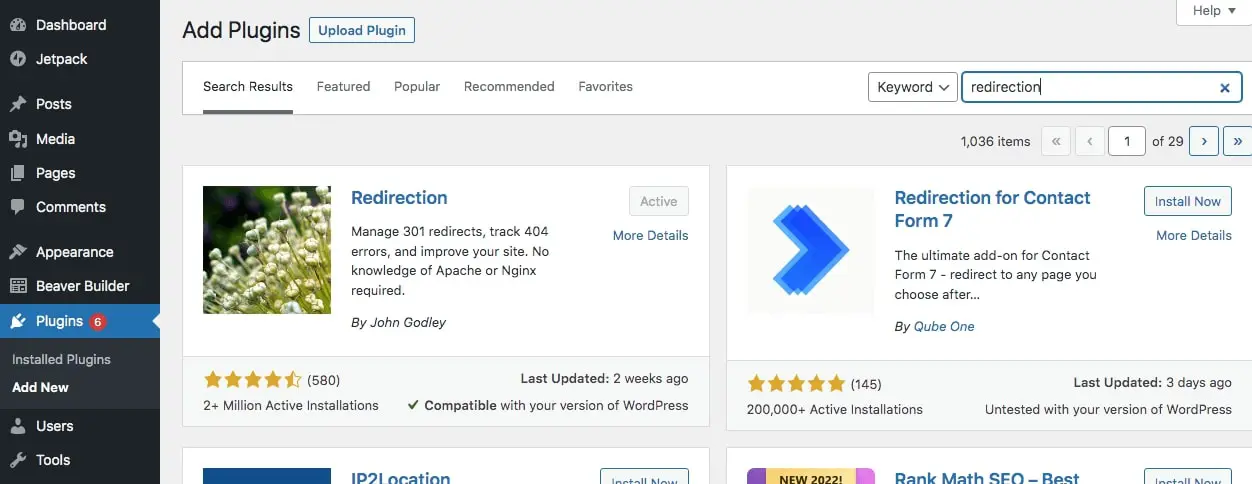Open the Dashboard icon in sidebar

(x=18, y=25)
